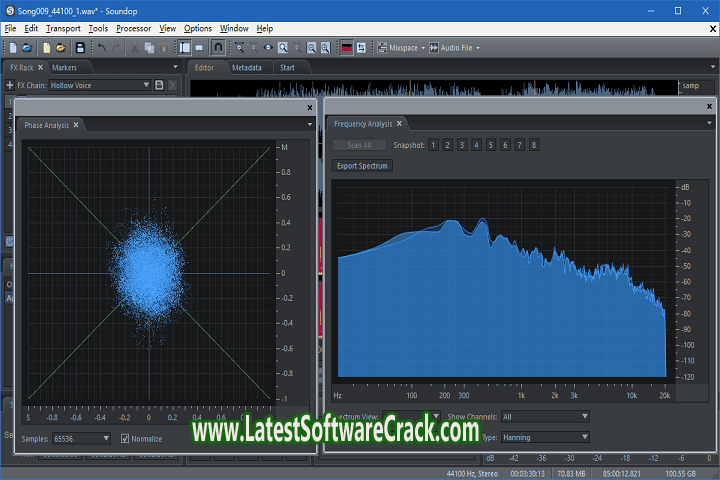720x480 pixels.
Task: Click the Undo arrow icon
Action: coord(102,47)
